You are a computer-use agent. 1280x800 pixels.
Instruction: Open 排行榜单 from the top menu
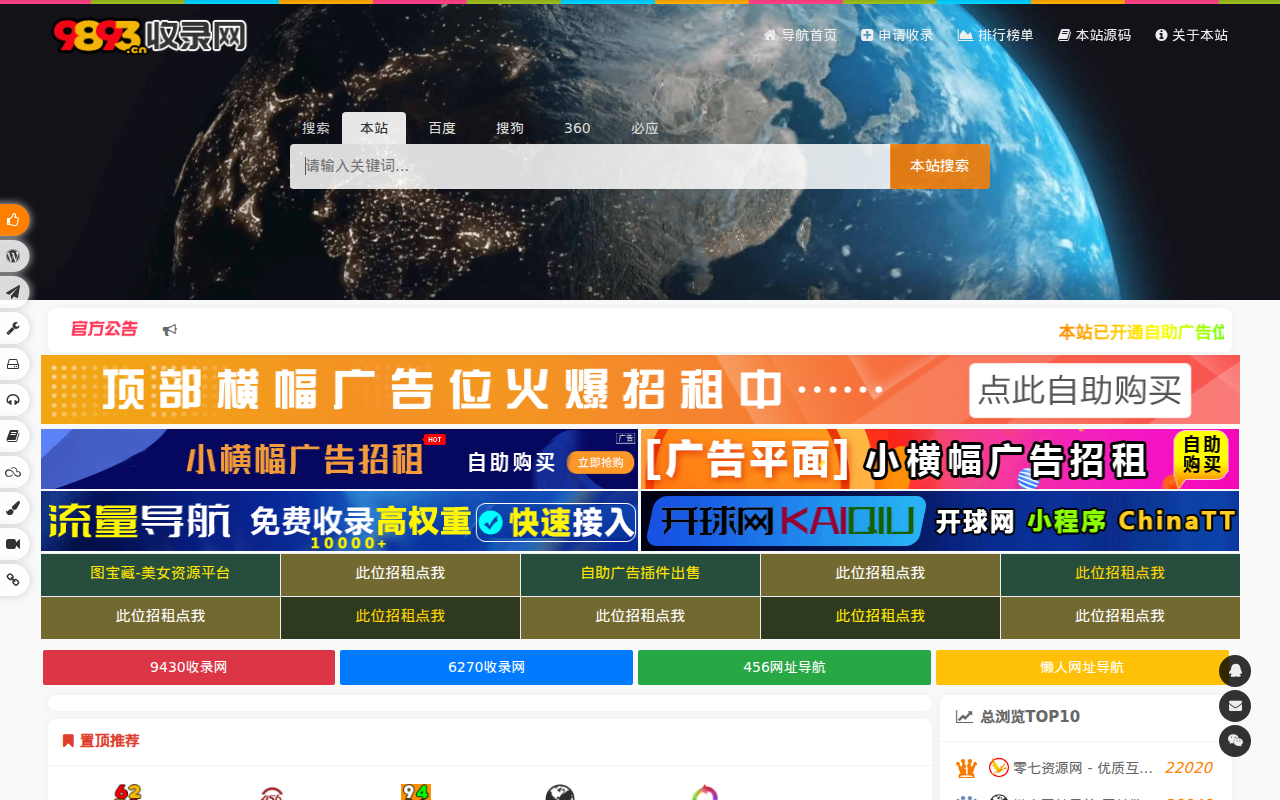995,34
